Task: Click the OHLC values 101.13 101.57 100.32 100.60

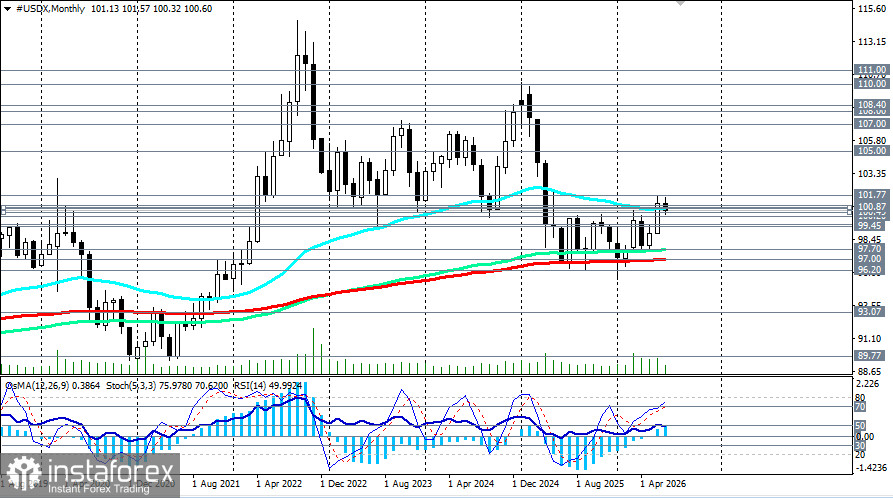Action: 151,9
